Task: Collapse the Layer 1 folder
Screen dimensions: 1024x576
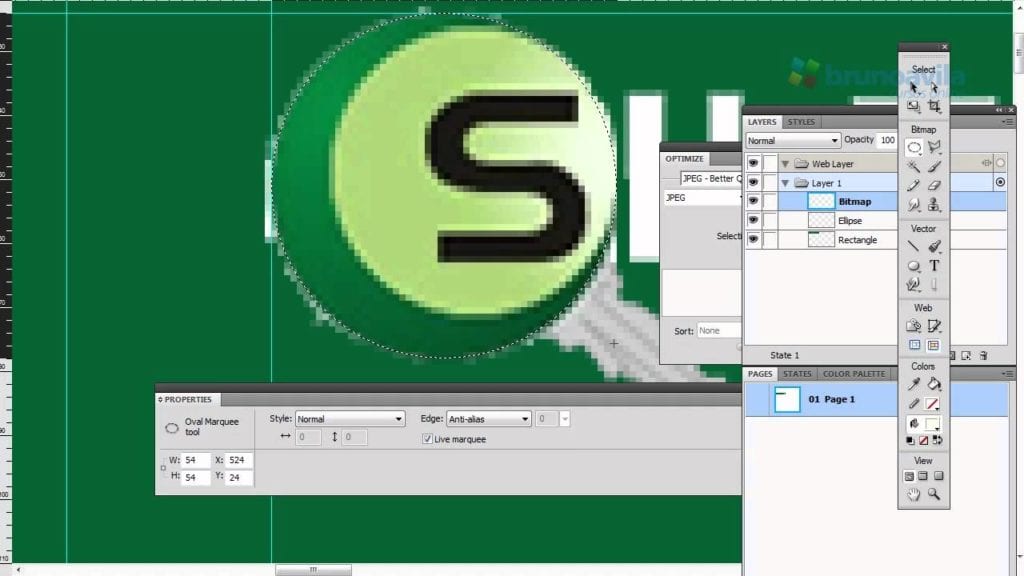Action: 786,183
